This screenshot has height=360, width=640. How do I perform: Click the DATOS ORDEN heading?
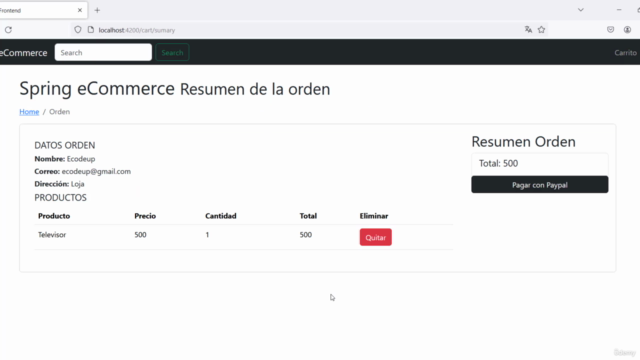tap(64, 145)
